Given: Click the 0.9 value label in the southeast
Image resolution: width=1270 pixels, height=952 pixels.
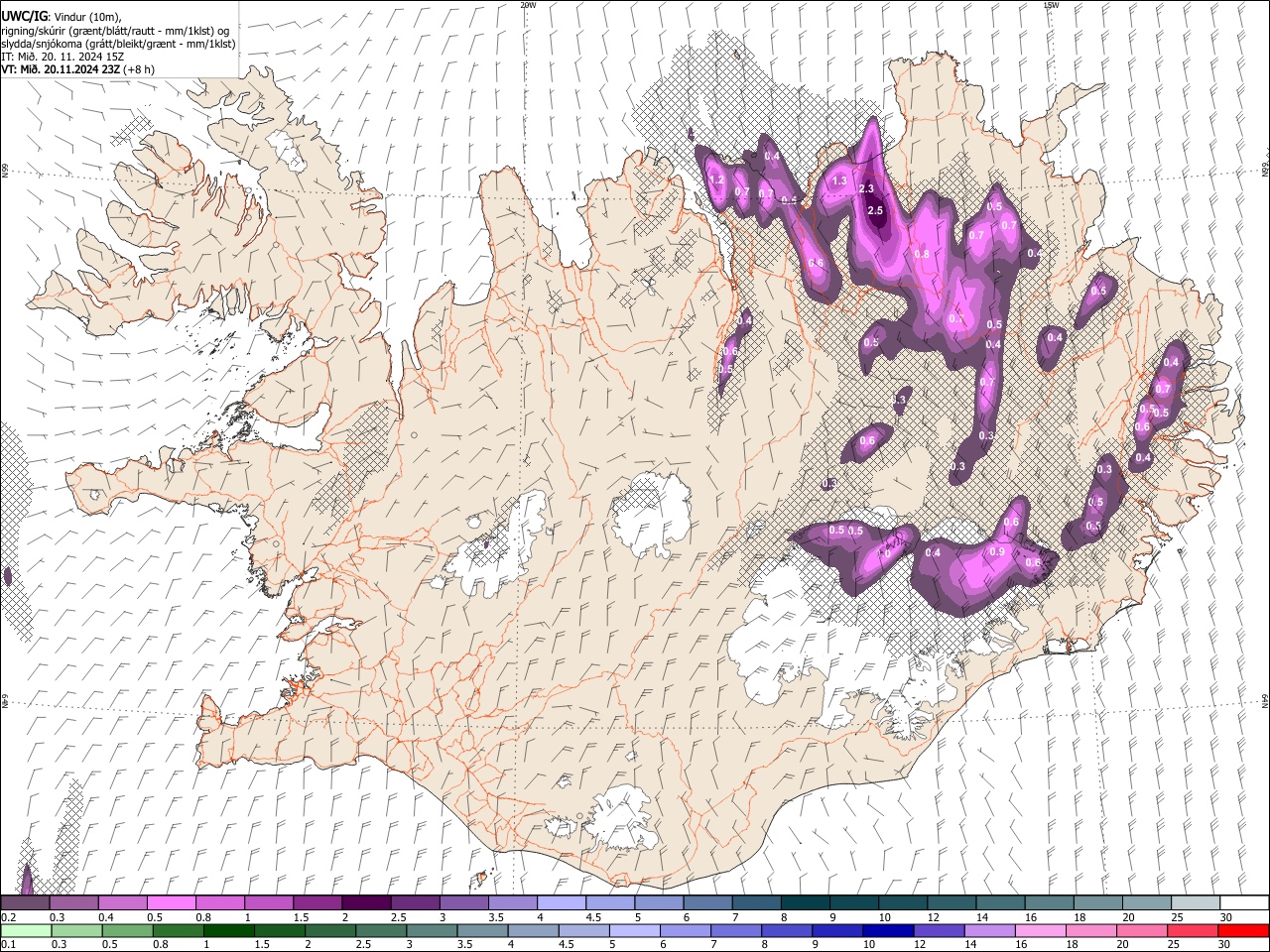Looking at the screenshot, I should coord(997,552).
